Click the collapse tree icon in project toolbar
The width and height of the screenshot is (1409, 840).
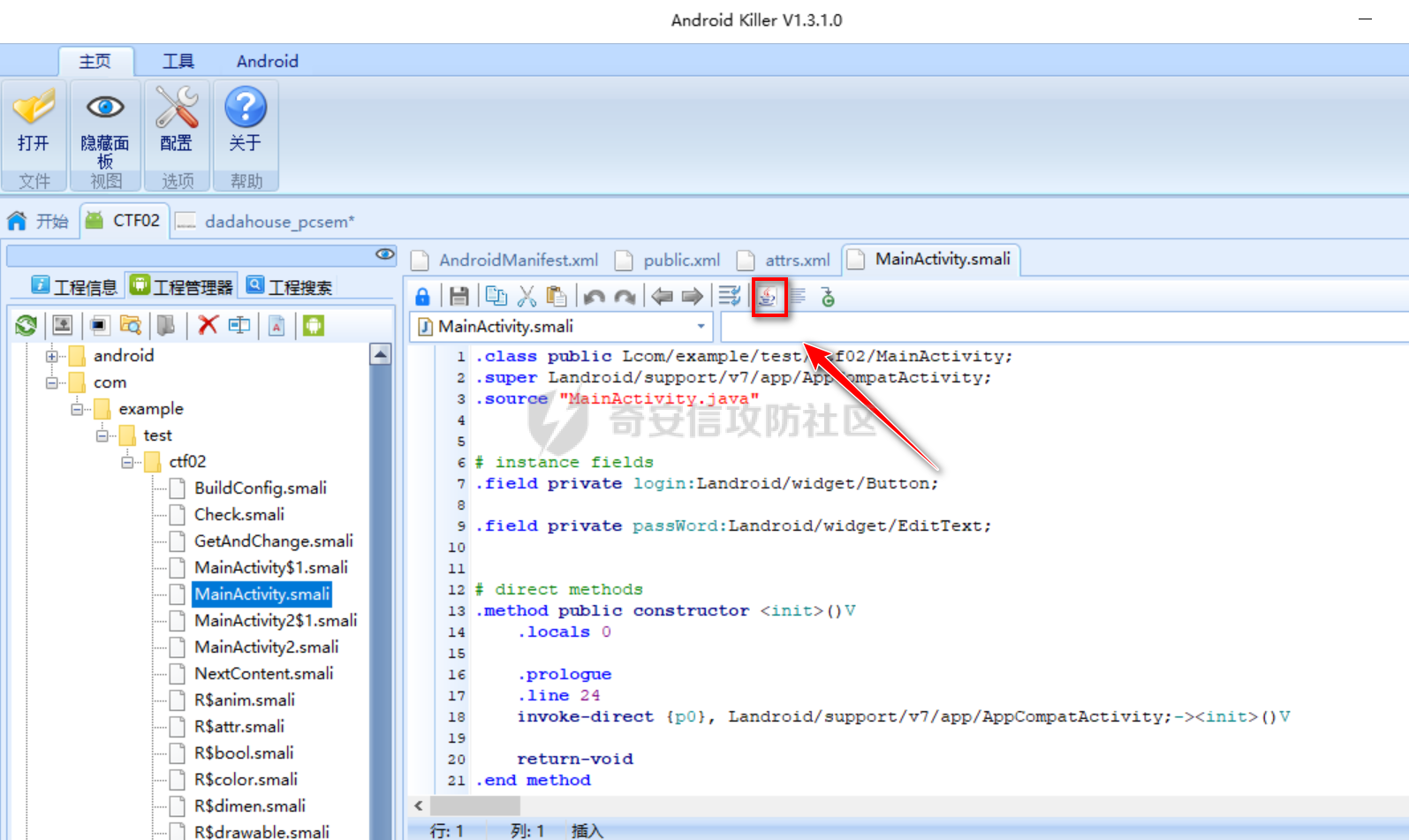pos(63,326)
